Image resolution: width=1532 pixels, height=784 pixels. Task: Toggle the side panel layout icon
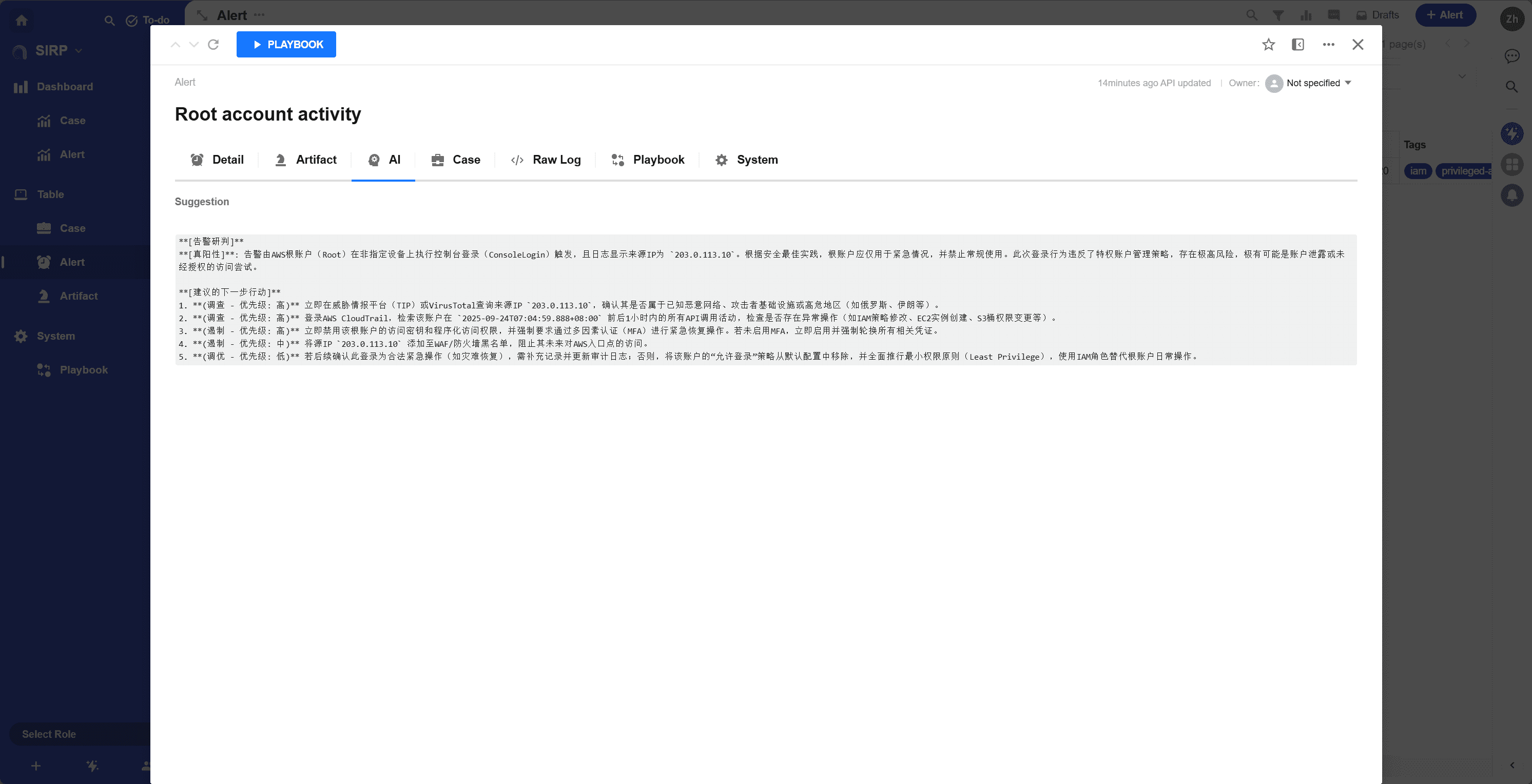pyautogui.click(x=1297, y=45)
